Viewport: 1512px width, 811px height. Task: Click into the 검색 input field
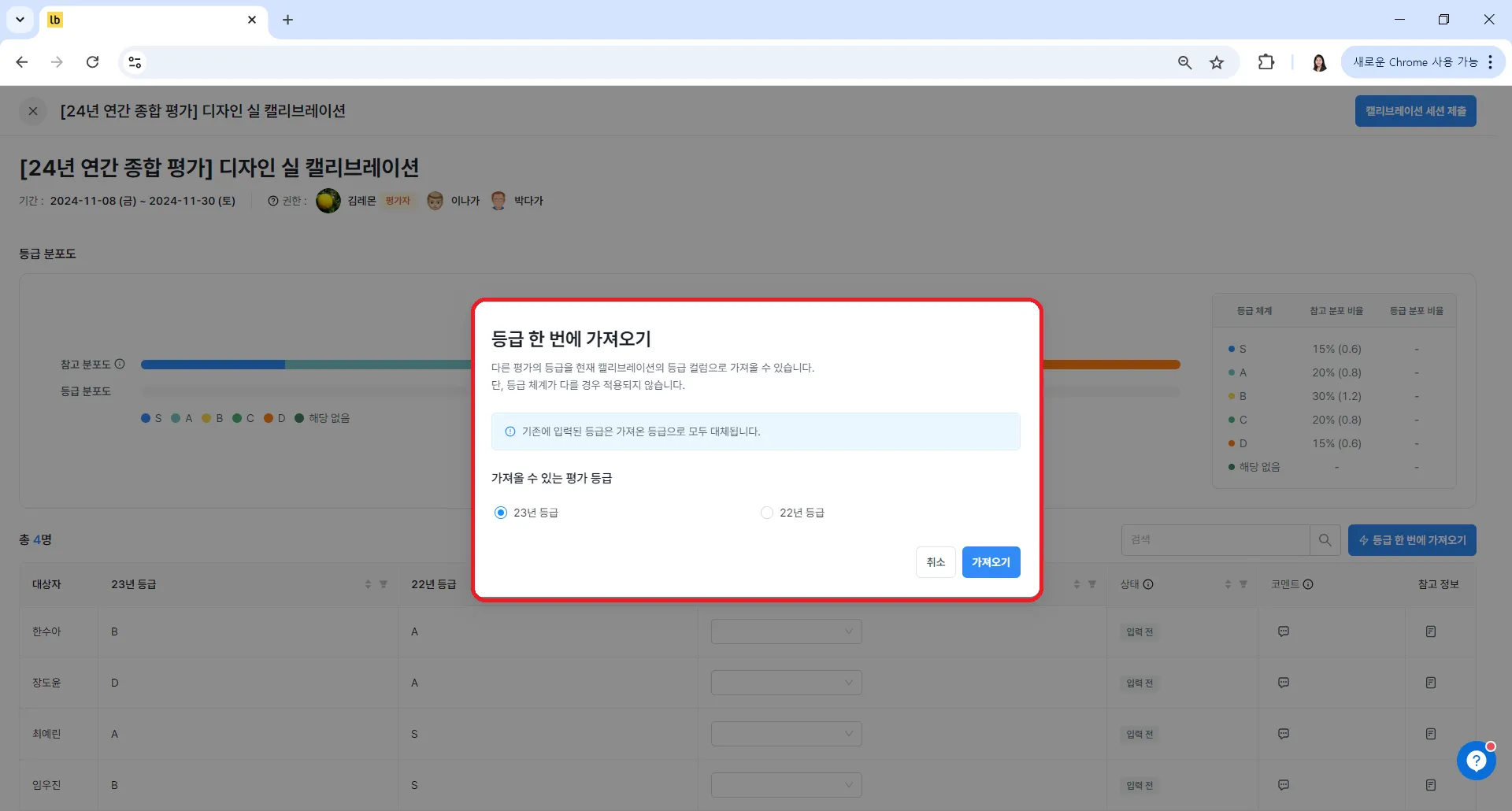[x=1215, y=540]
